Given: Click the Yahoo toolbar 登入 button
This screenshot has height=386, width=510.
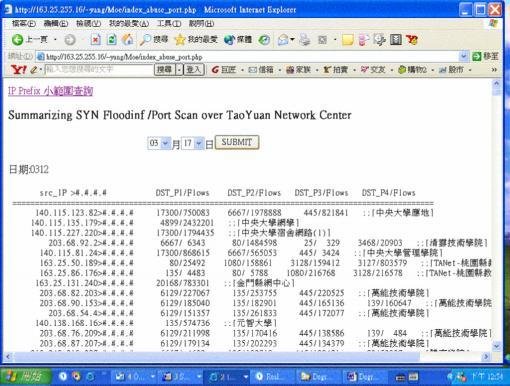Looking at the screenshot, I should (x=194, y=70).
